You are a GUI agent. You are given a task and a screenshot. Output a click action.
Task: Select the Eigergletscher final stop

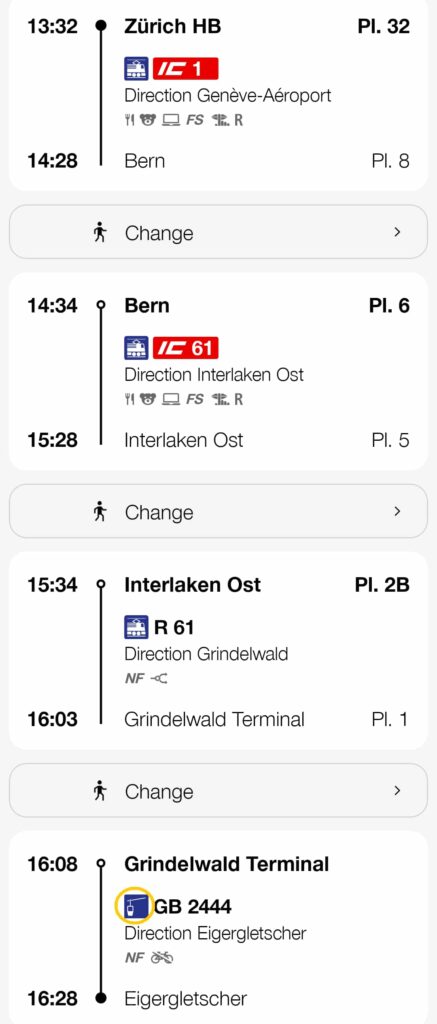[186, 999]
